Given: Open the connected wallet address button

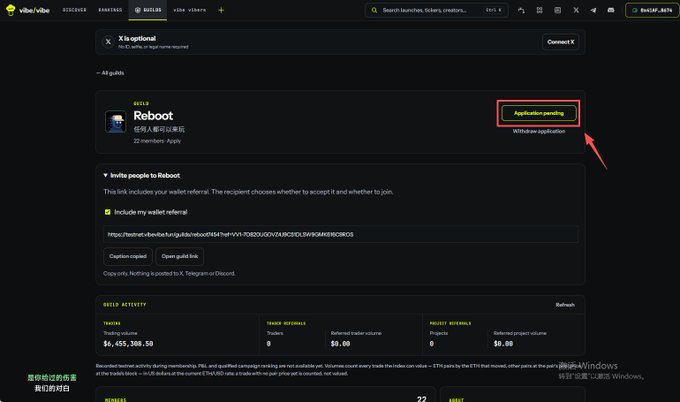Looking at the screenshot, I should [652, 10].
